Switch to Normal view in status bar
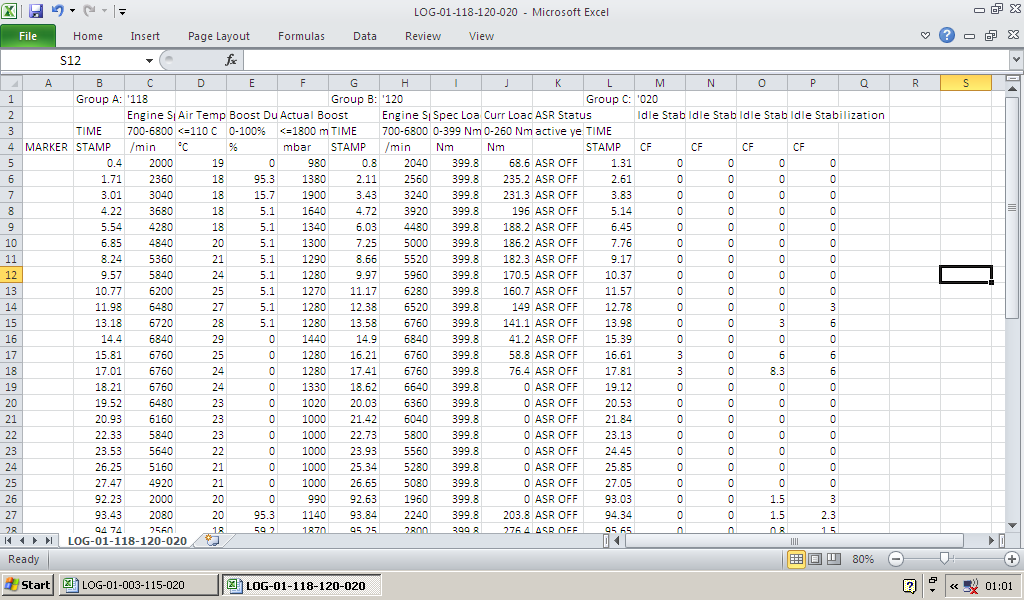 [x=796, y=559]
